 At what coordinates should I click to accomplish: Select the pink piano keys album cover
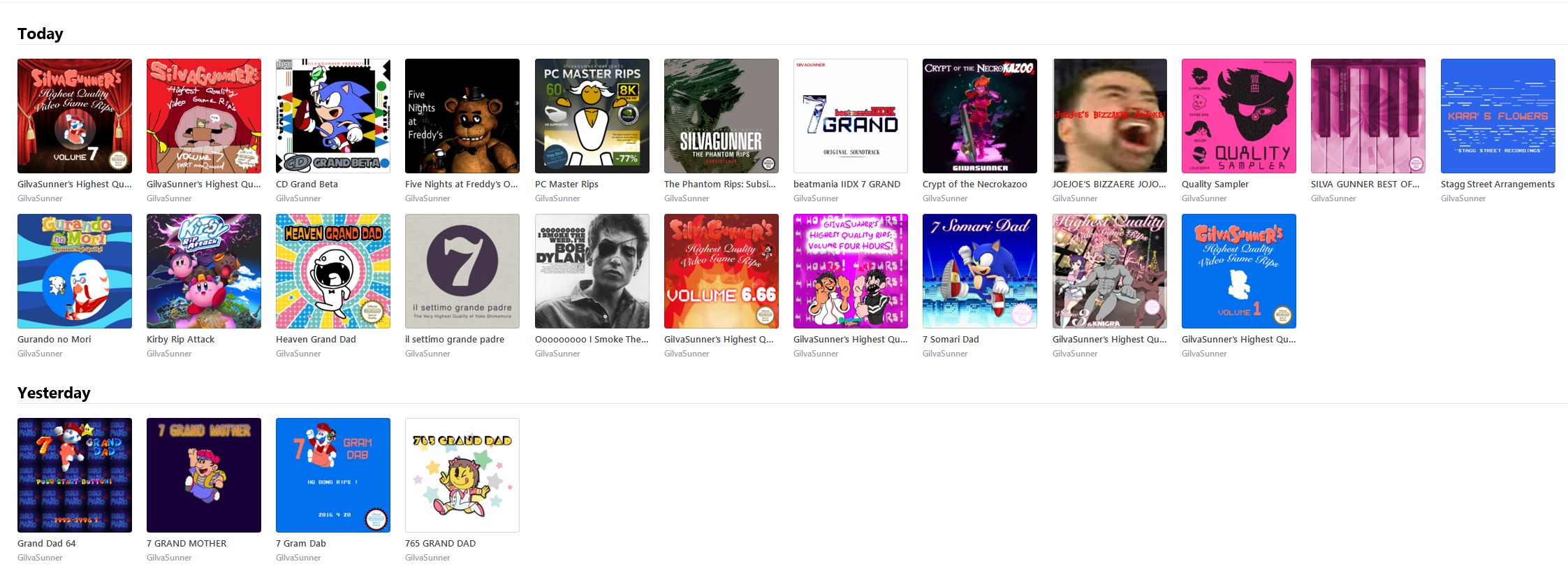(1368, 116)
